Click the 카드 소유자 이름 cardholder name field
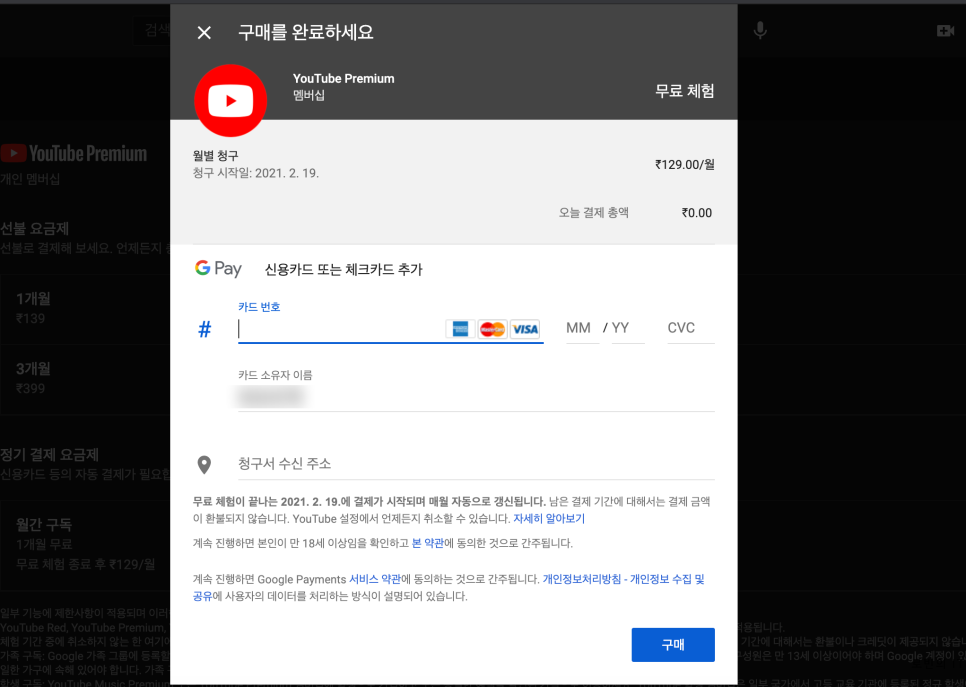This screenshot has height=687, width=966. point(476,396)
